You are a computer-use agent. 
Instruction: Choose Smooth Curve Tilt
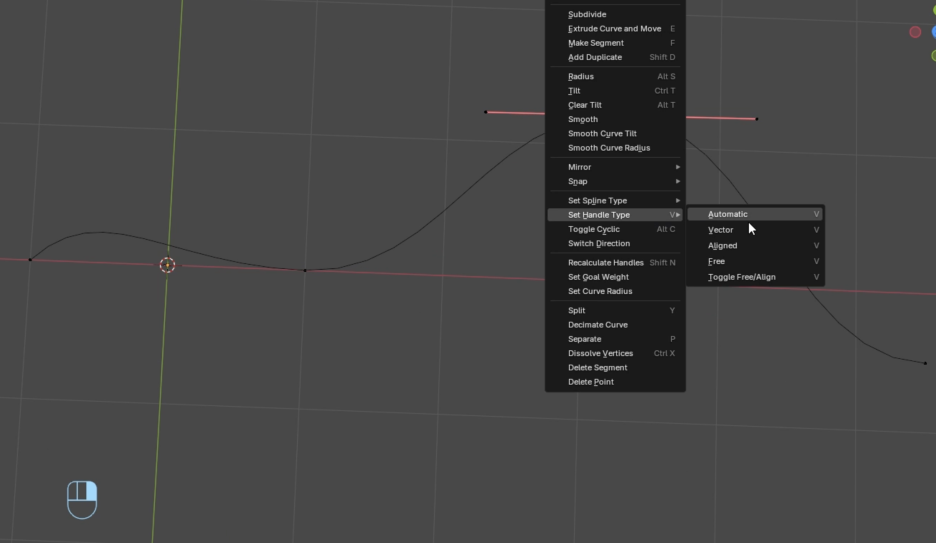(x=615, y=134)
